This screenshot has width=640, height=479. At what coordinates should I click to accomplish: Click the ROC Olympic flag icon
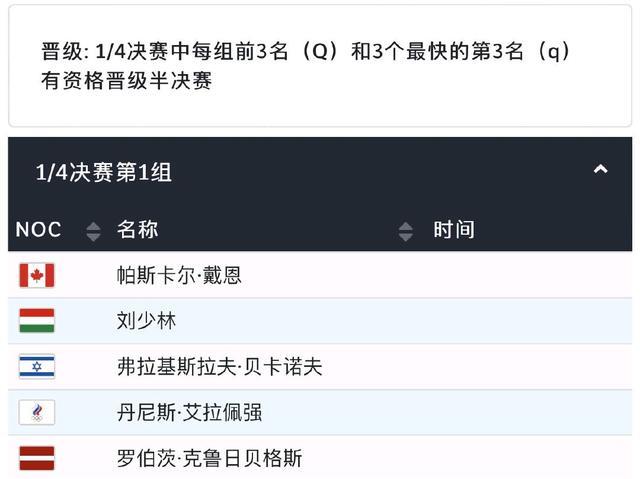pyautogui.click(x=37, y=412)
